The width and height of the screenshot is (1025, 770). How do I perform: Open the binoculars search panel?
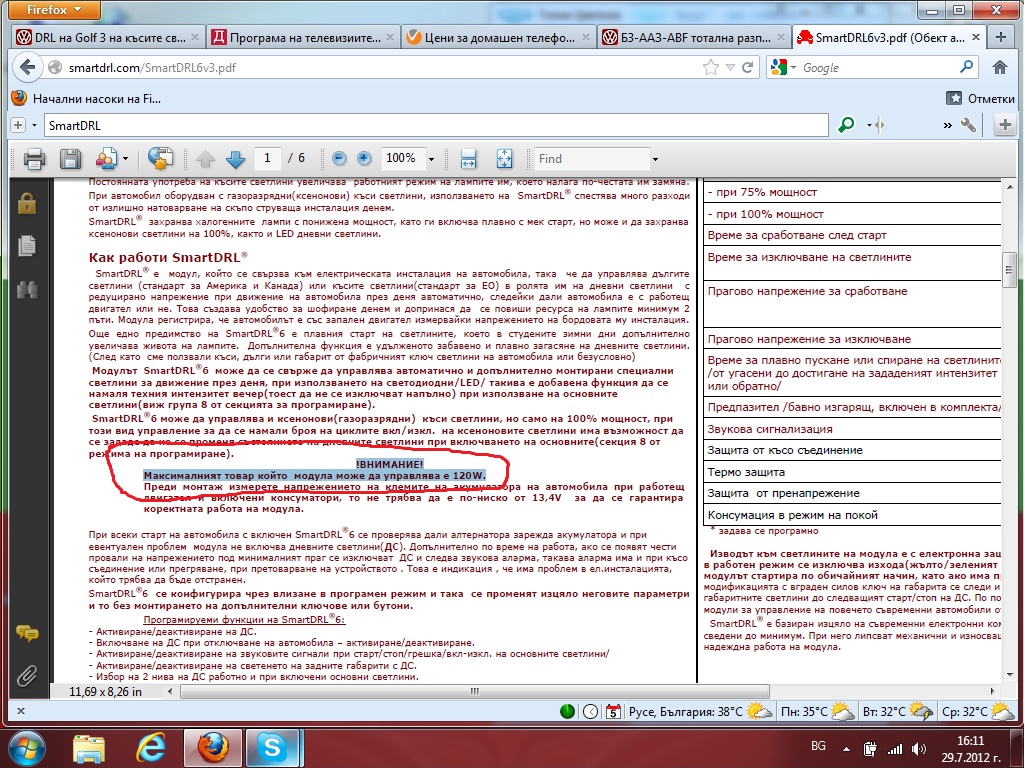click(x=27, y=289)
